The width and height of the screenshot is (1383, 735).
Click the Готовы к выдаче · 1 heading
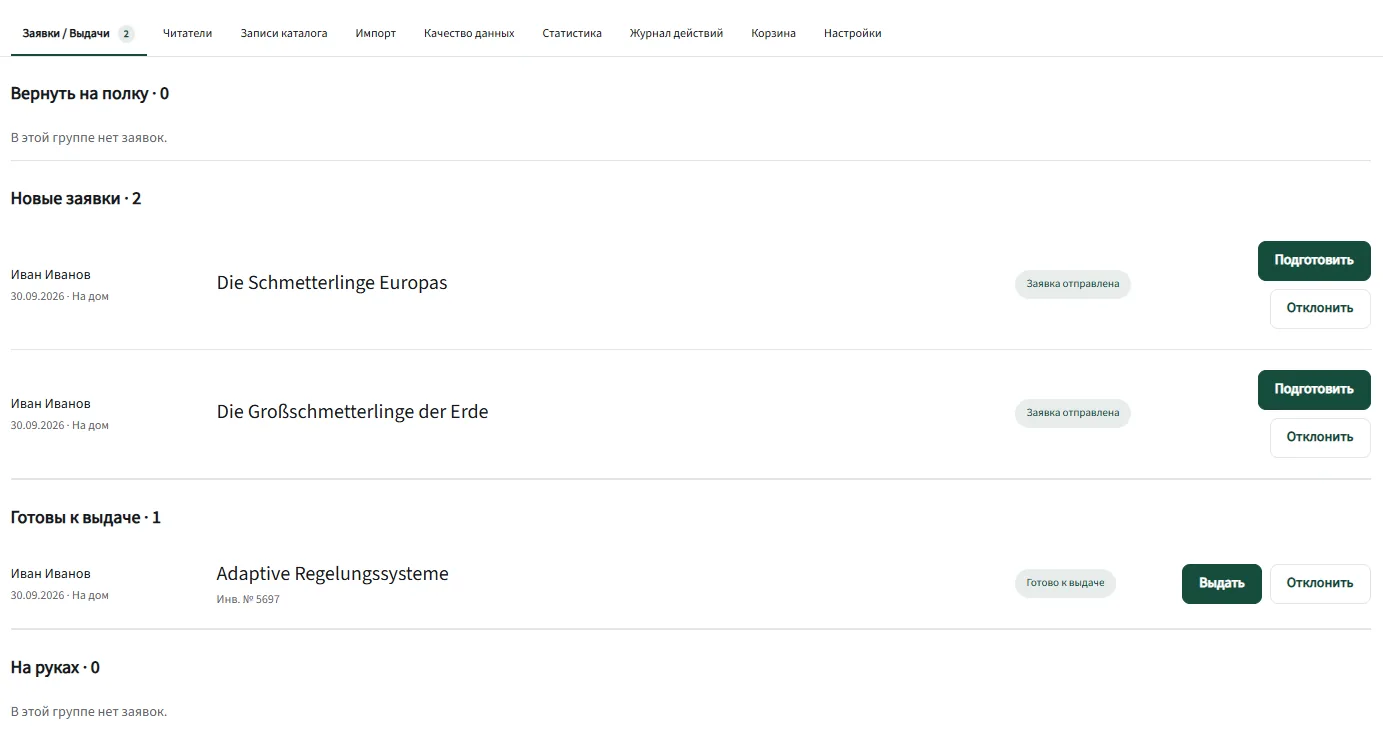(x=86, y=518)
